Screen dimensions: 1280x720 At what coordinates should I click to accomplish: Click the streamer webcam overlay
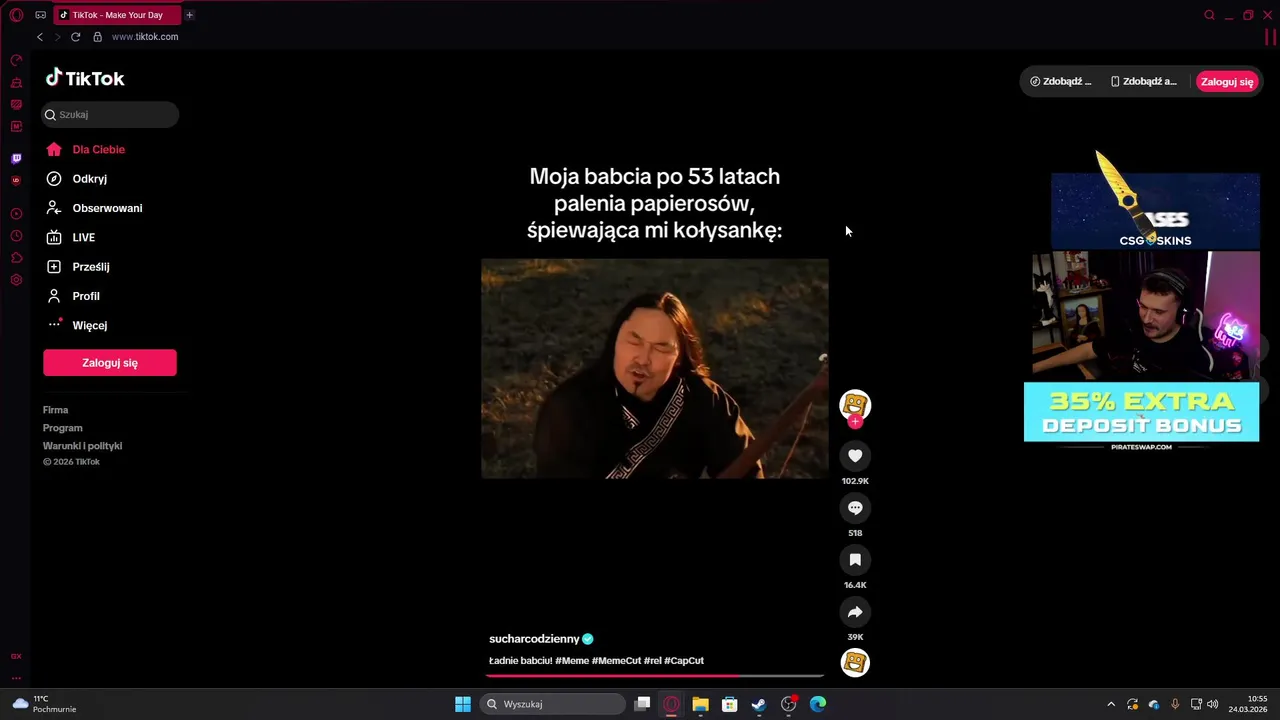(x=1146, y=315)
